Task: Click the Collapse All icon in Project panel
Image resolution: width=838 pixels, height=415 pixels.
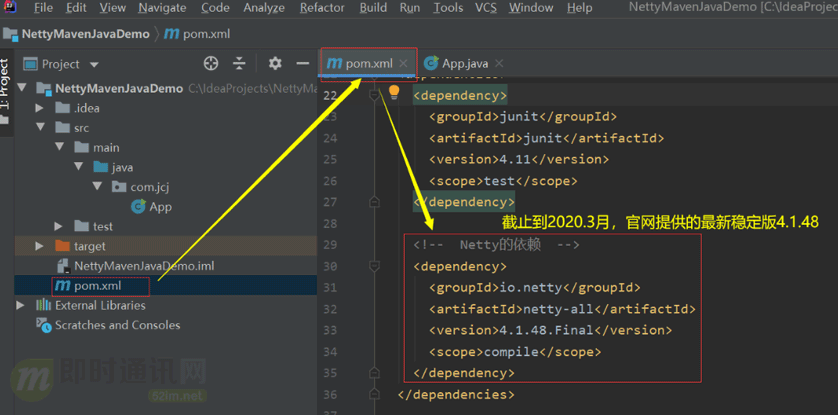Action: pos(239,64)
